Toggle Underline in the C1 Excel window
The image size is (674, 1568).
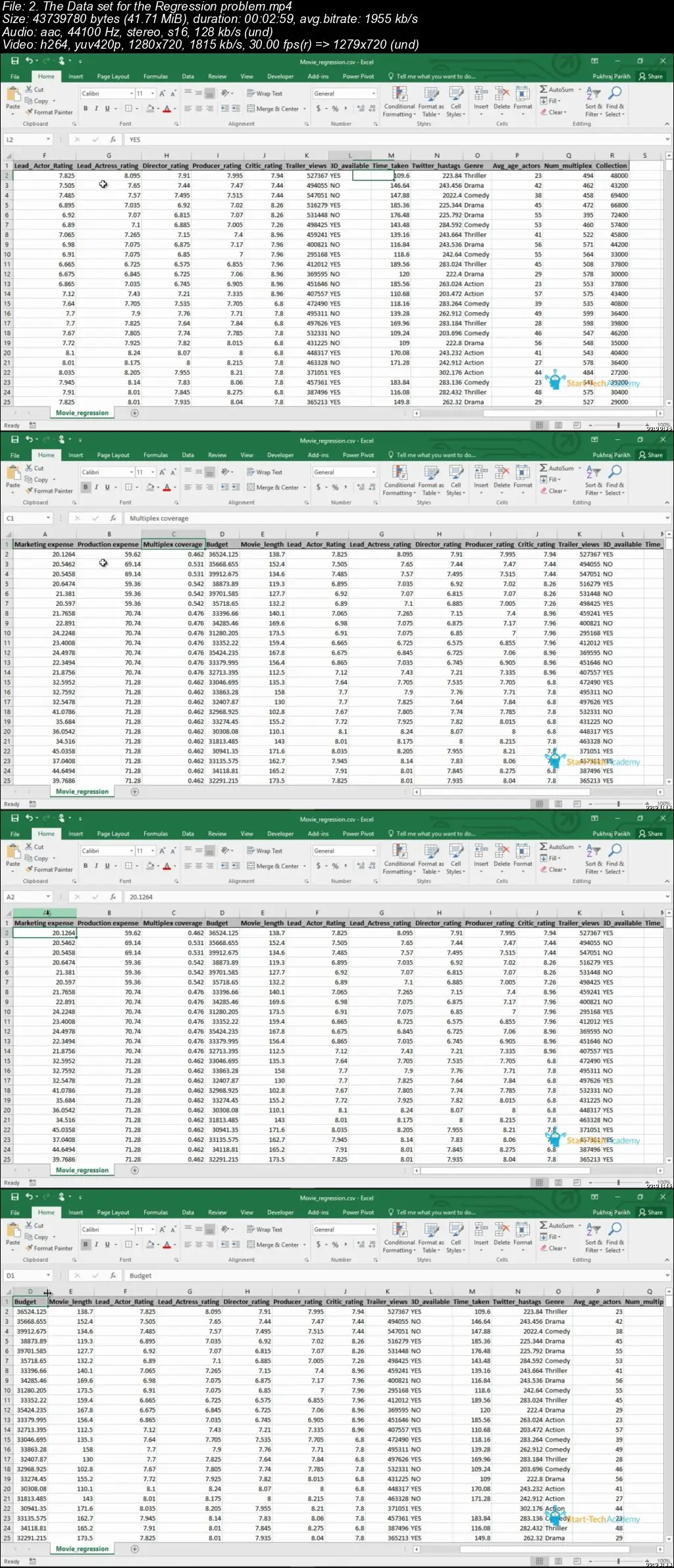107,487
